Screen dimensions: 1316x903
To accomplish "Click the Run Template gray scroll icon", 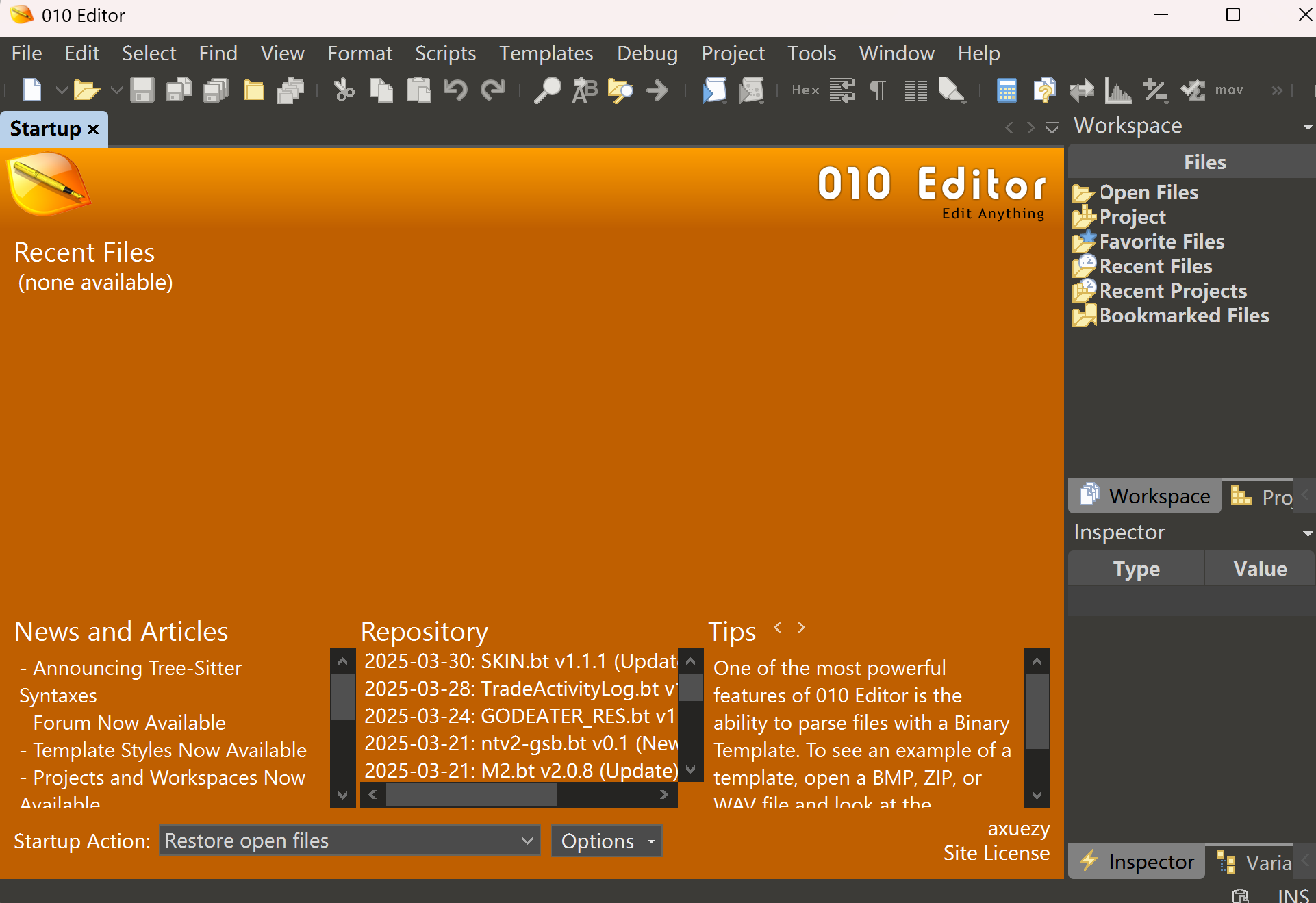I will (x=751, y=90).
